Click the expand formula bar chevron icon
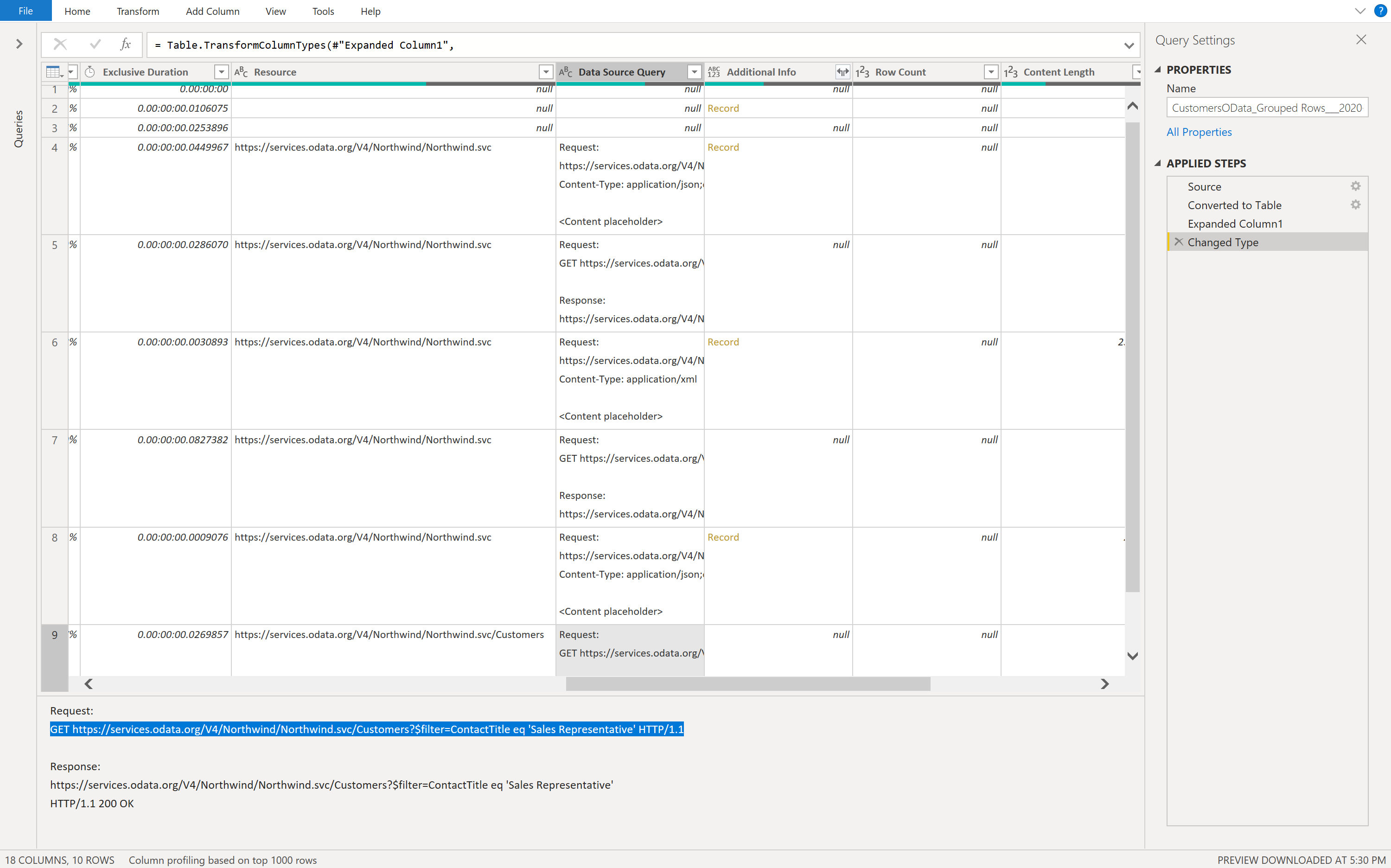This screenshot has height=868, width=1391. coord(1129,45)
